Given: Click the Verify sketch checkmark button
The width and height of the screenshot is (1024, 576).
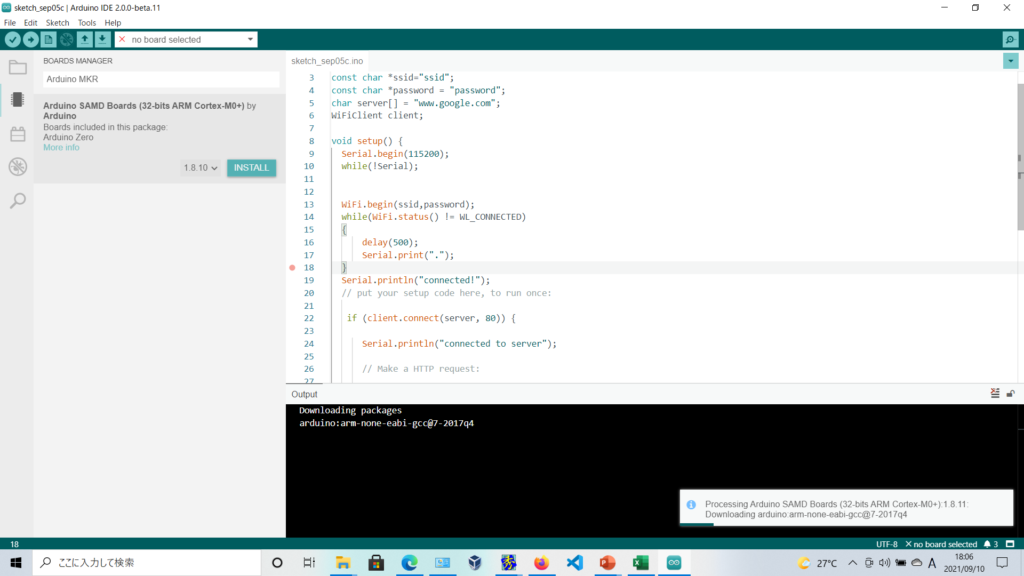Looking at the screenshot, I should 12,39.
